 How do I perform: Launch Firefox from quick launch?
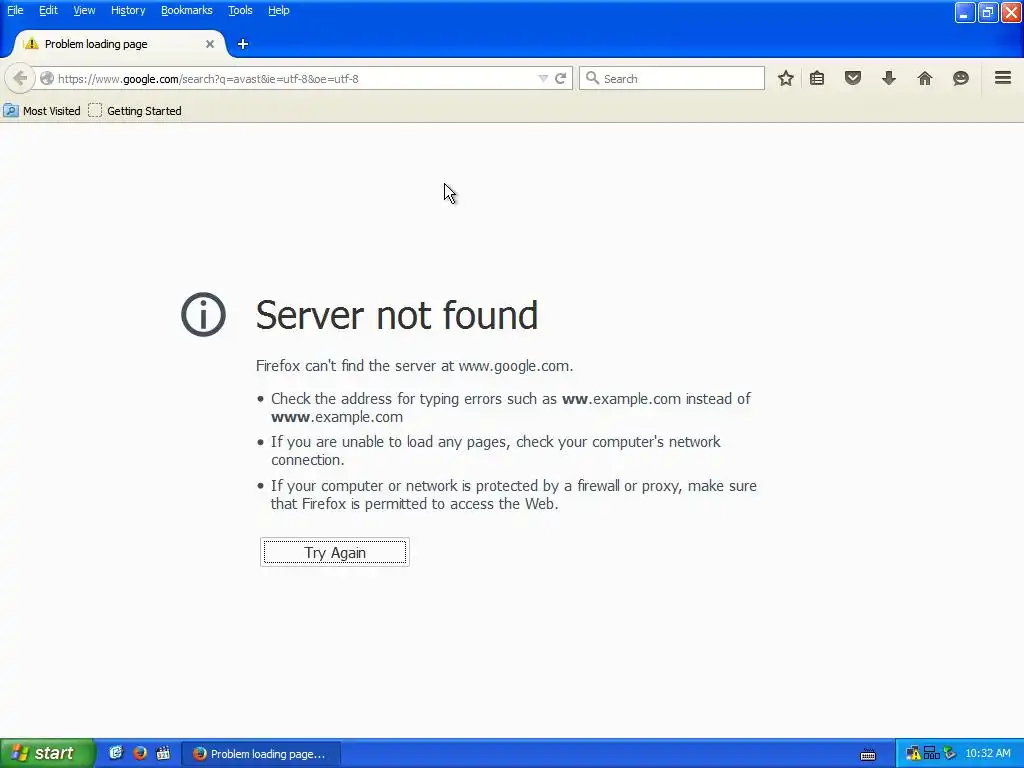(x=140, y=753)
